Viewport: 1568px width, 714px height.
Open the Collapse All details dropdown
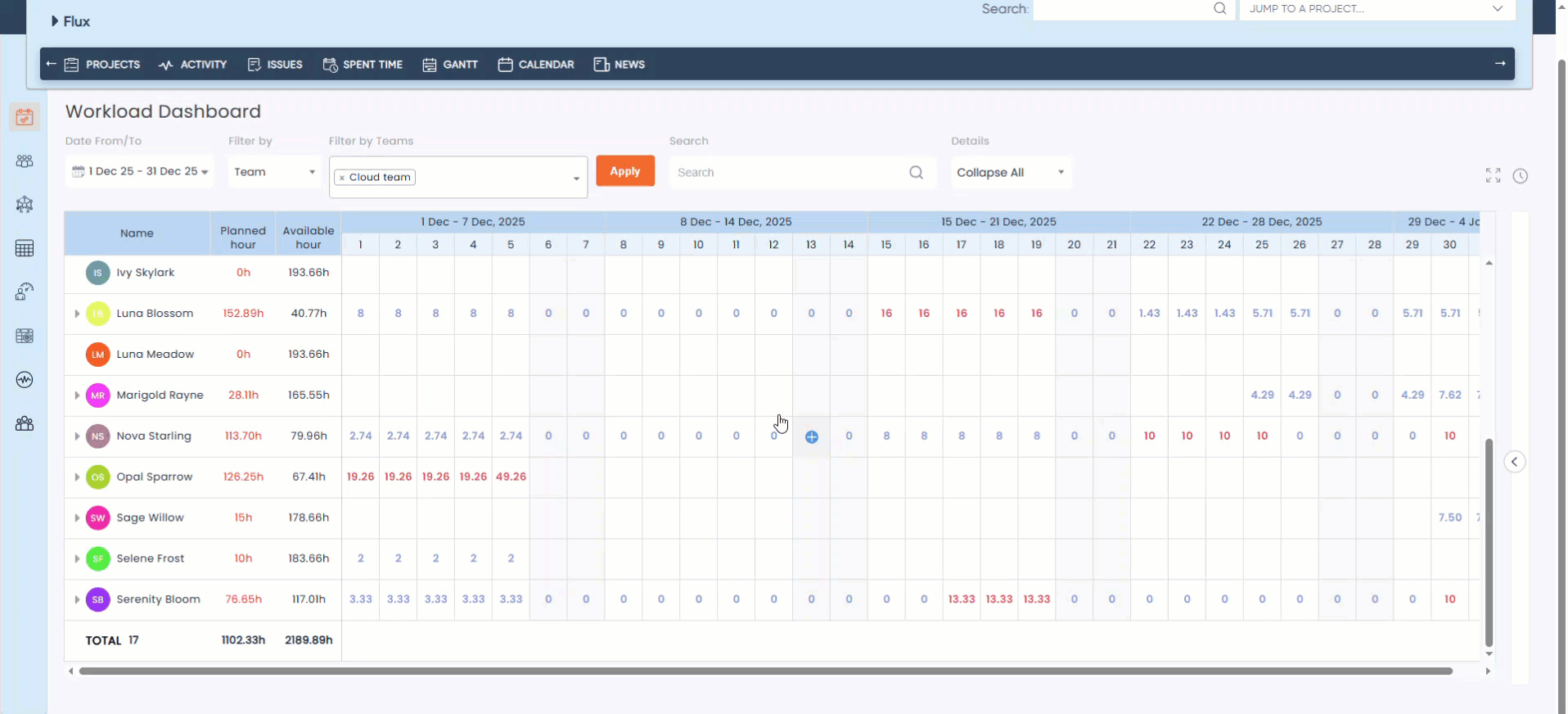pos(1012,173)
